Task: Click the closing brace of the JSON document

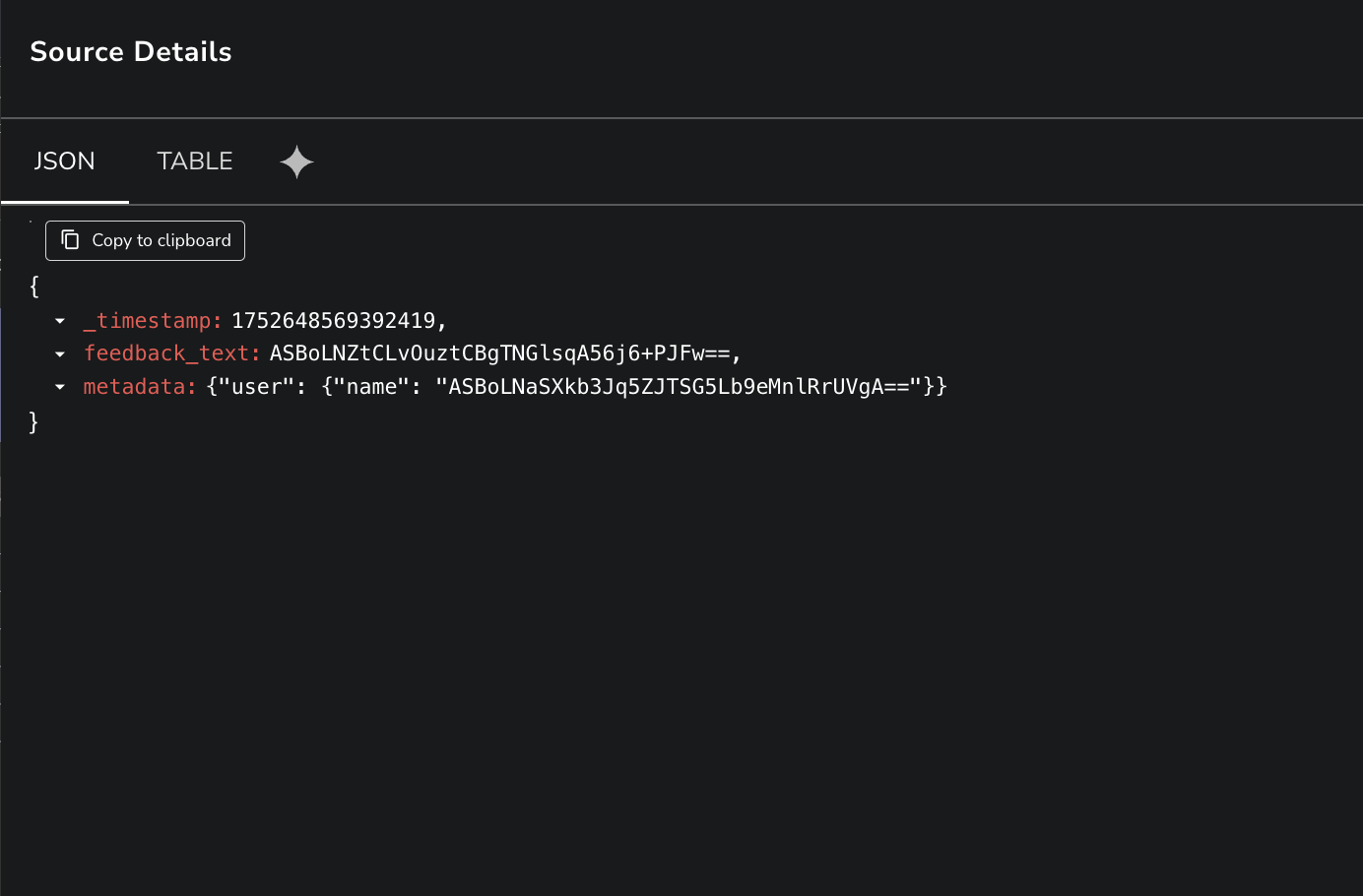Action: tap(33, 421)
